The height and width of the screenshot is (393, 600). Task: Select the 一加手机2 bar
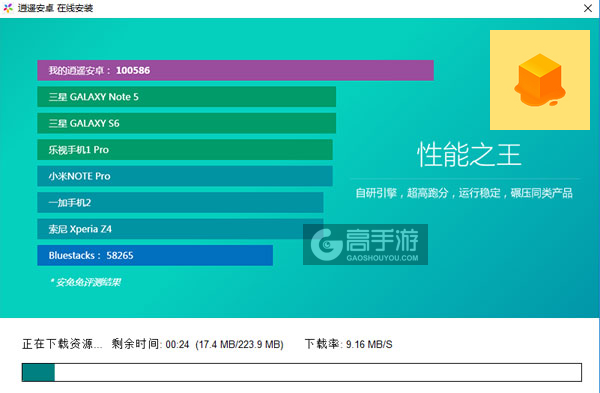point(180,202)
